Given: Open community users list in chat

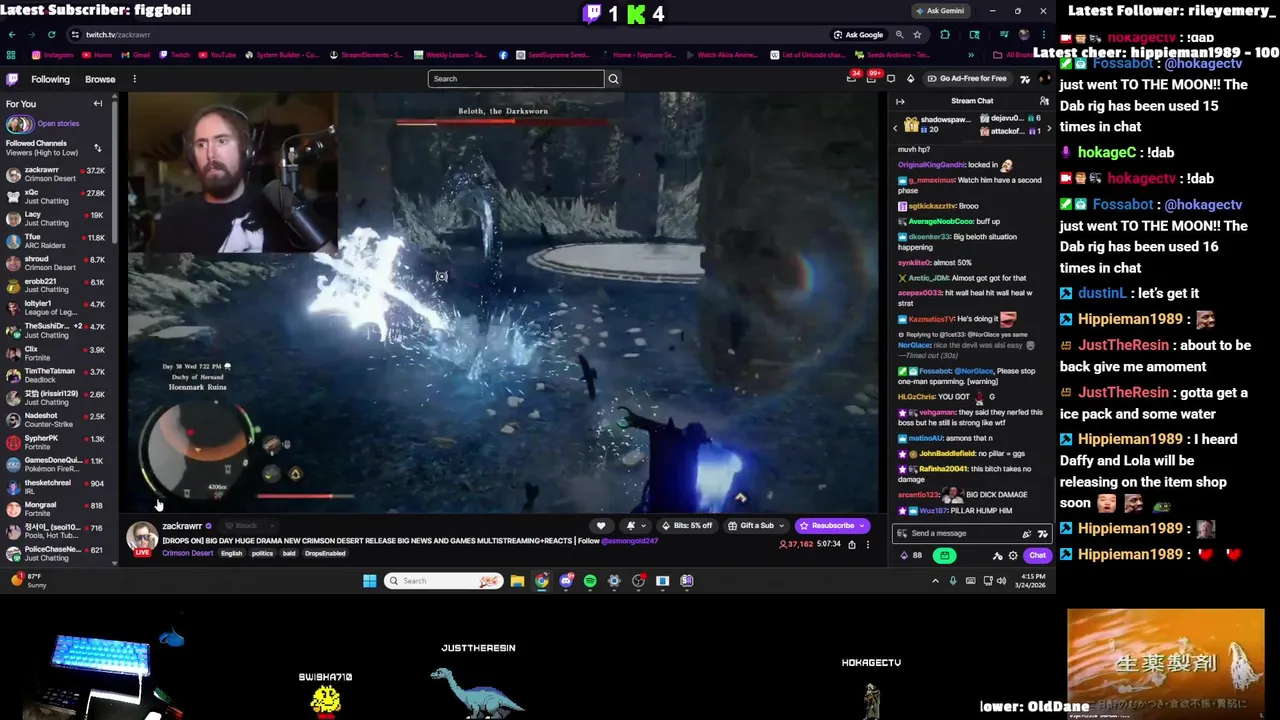Looking at the screenshot, I should tap(1044, 101).
